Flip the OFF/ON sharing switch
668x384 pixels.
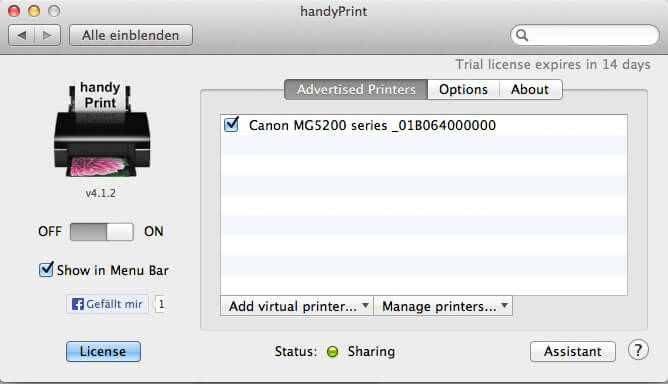click(102, 232)
